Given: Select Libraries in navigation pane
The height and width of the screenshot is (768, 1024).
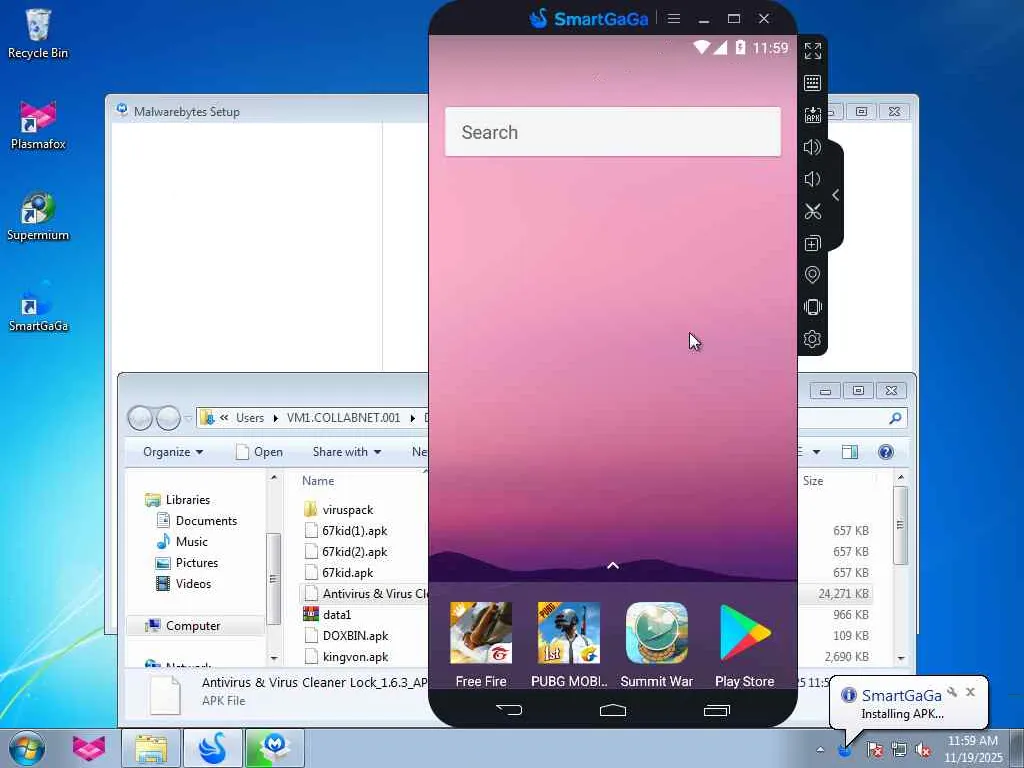Looking at the screenshot, I should (187, 500).
